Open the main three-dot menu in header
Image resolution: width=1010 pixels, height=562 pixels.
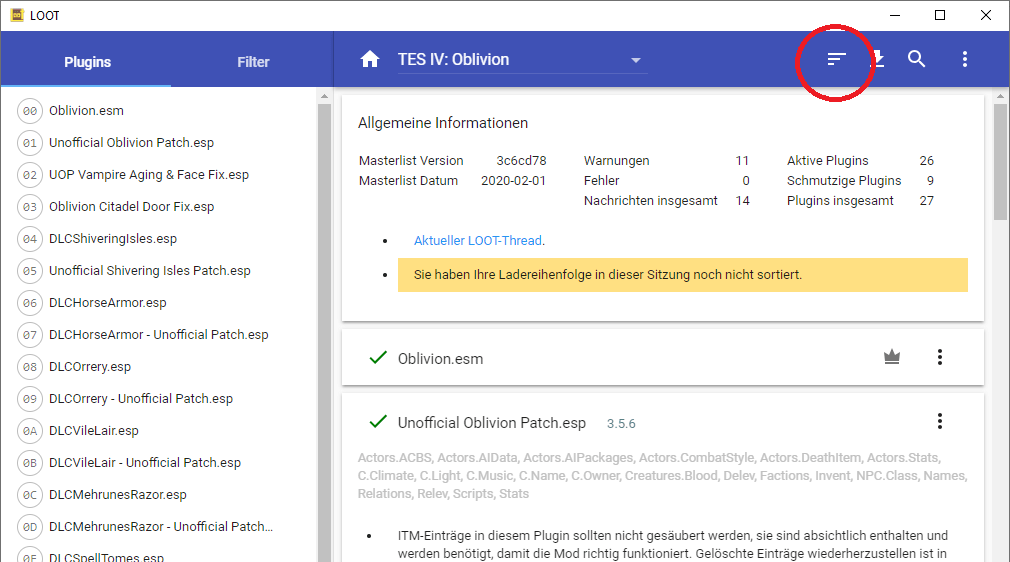965,60
